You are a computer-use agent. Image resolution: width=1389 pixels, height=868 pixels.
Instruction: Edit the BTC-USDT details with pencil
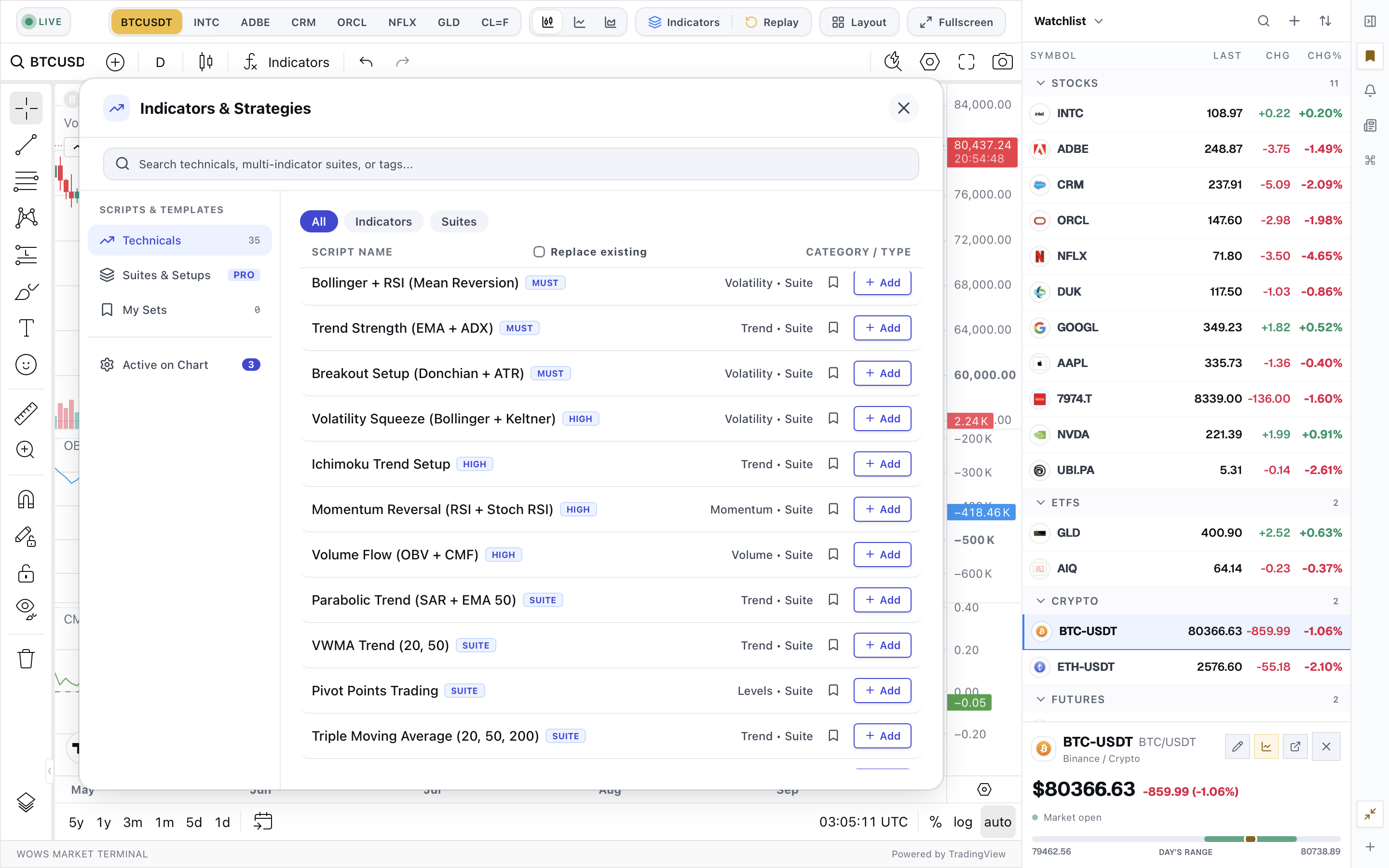1237,746
